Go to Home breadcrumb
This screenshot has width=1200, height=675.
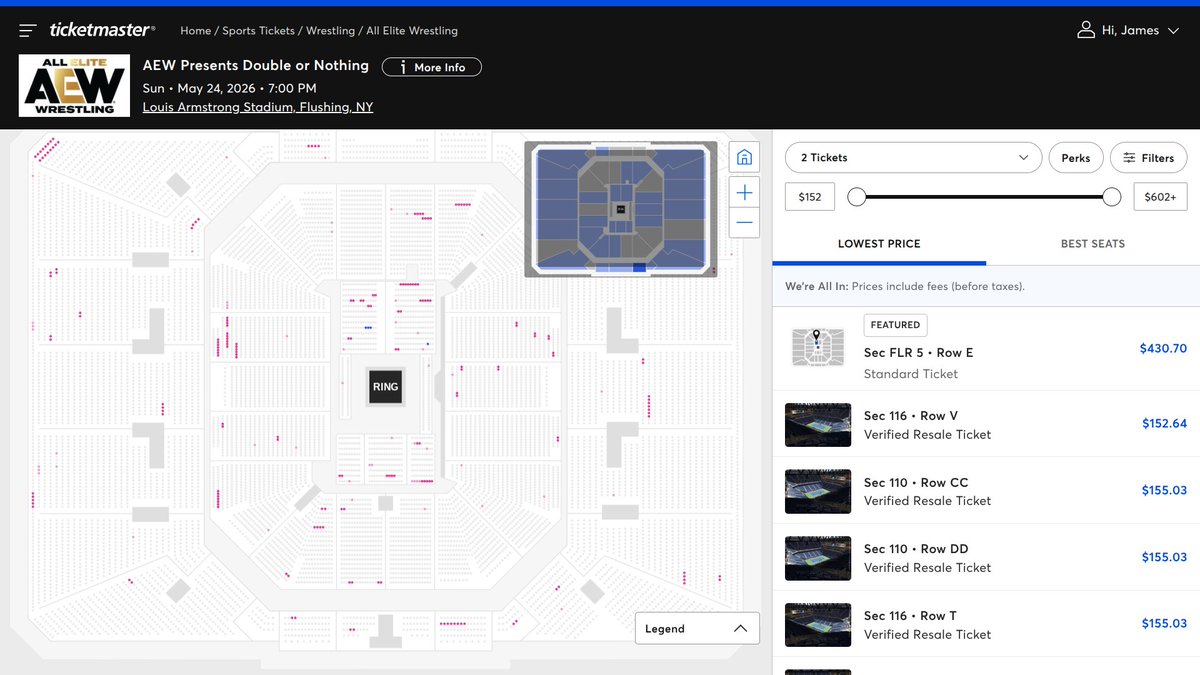click(x=196, y=31)
